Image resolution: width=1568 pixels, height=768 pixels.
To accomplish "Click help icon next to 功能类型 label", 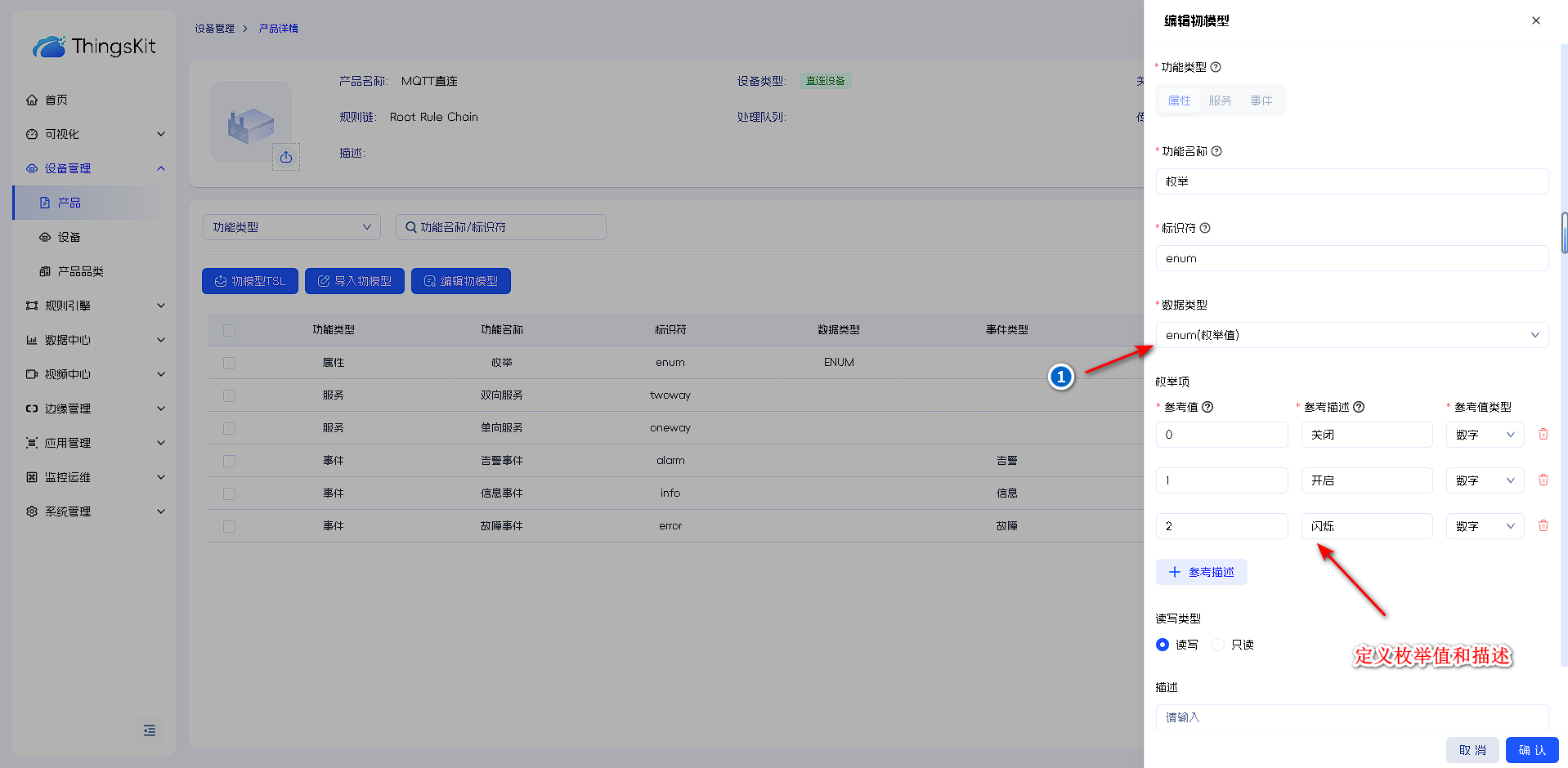I will [x=1216, y=67].
